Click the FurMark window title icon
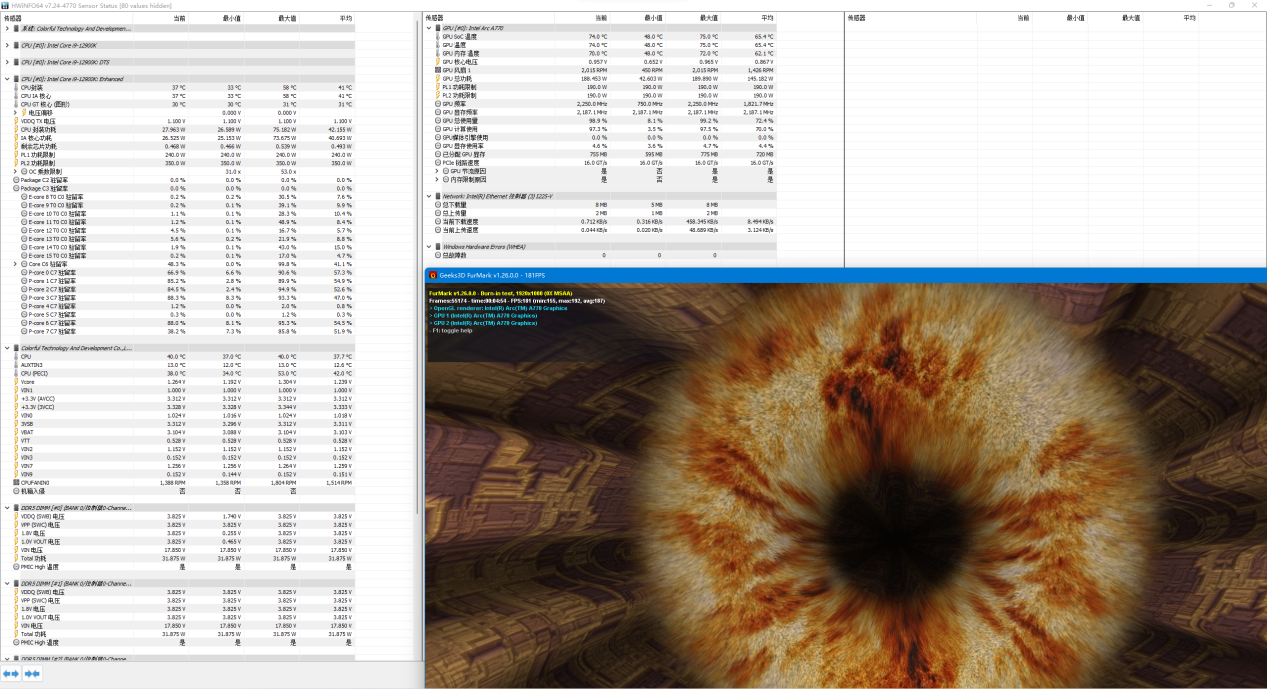 pos(433,275)
